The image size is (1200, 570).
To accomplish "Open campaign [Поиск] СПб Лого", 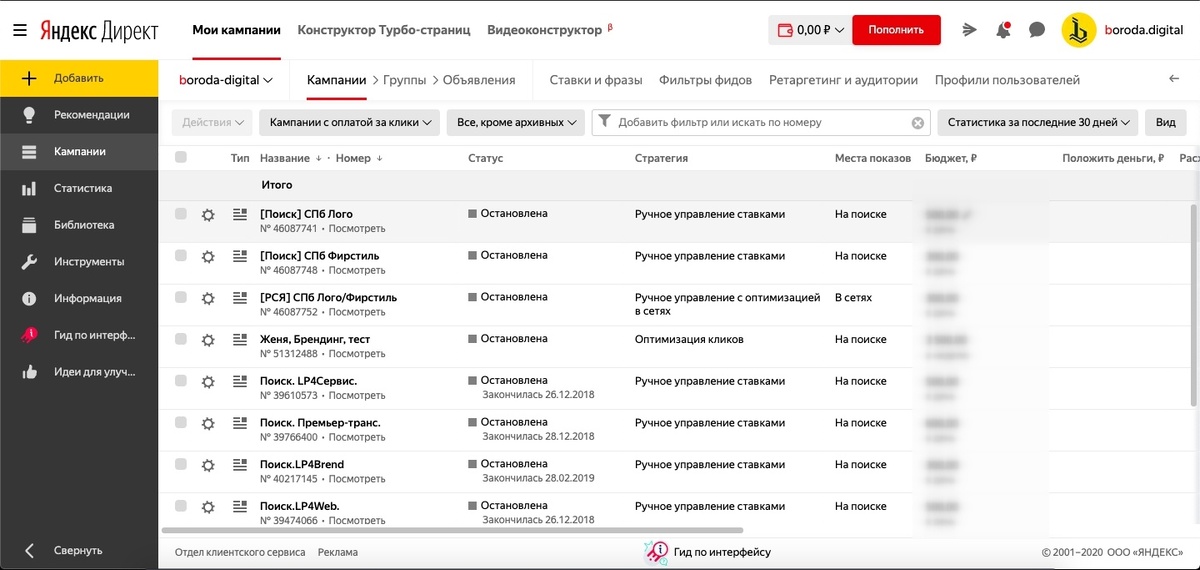I will point(306,214).
